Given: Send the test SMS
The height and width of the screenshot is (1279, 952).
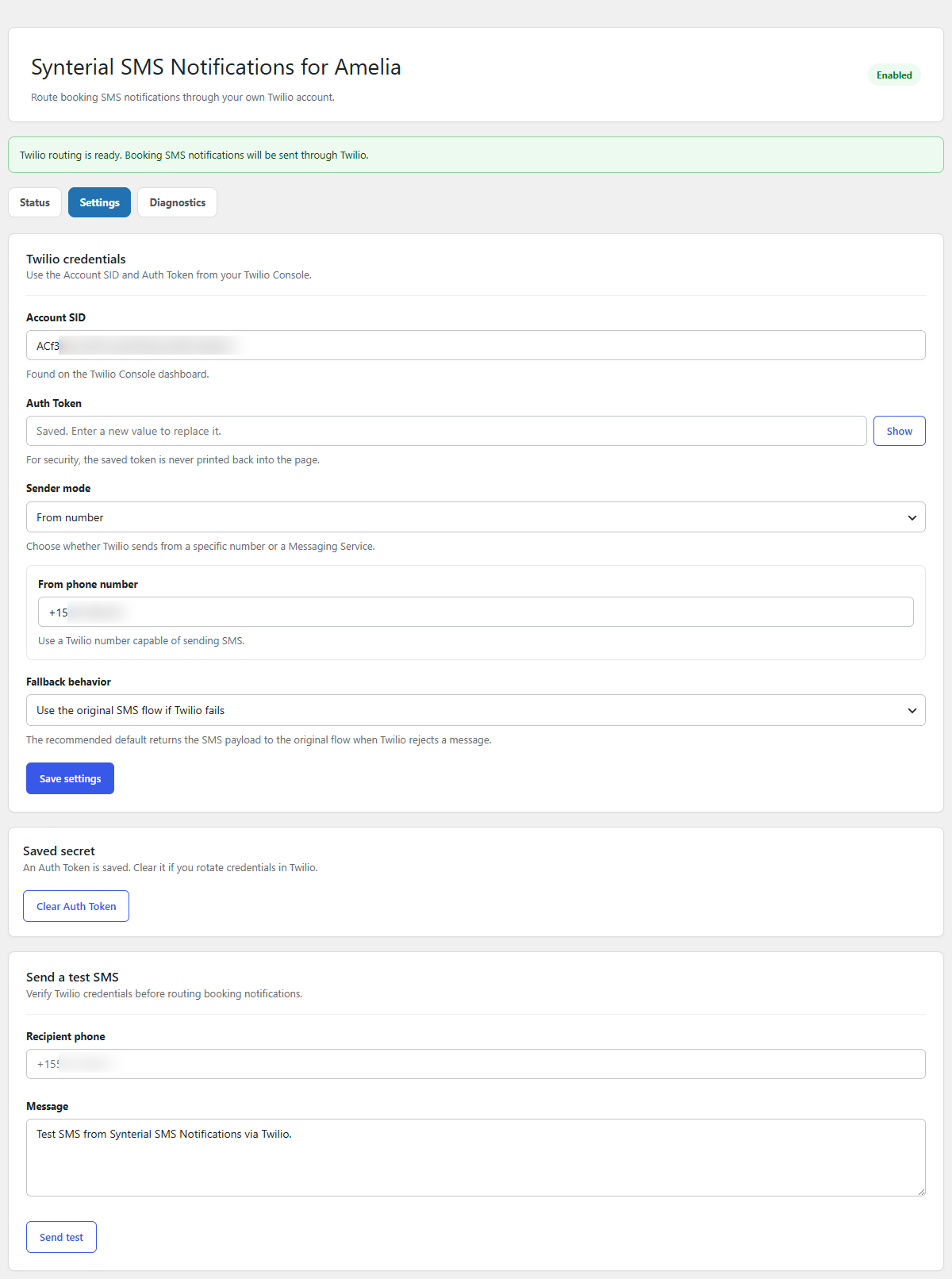Looking at the screenshot, I should click(x=61, y=1237).
